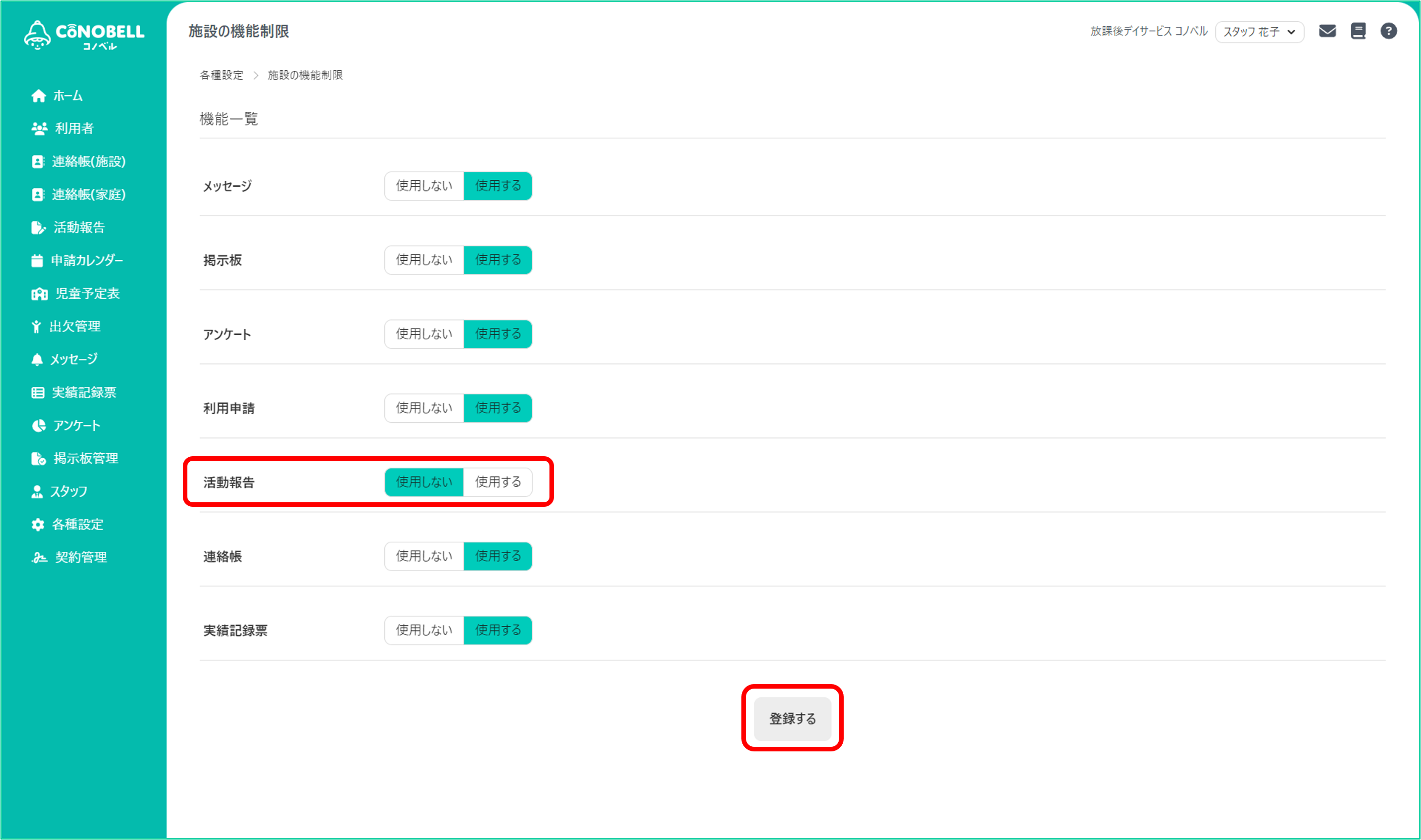Click the CONOBELL bell logo
The width and height of the screenshot is (1421, 840).
click(x=84, y=35)
